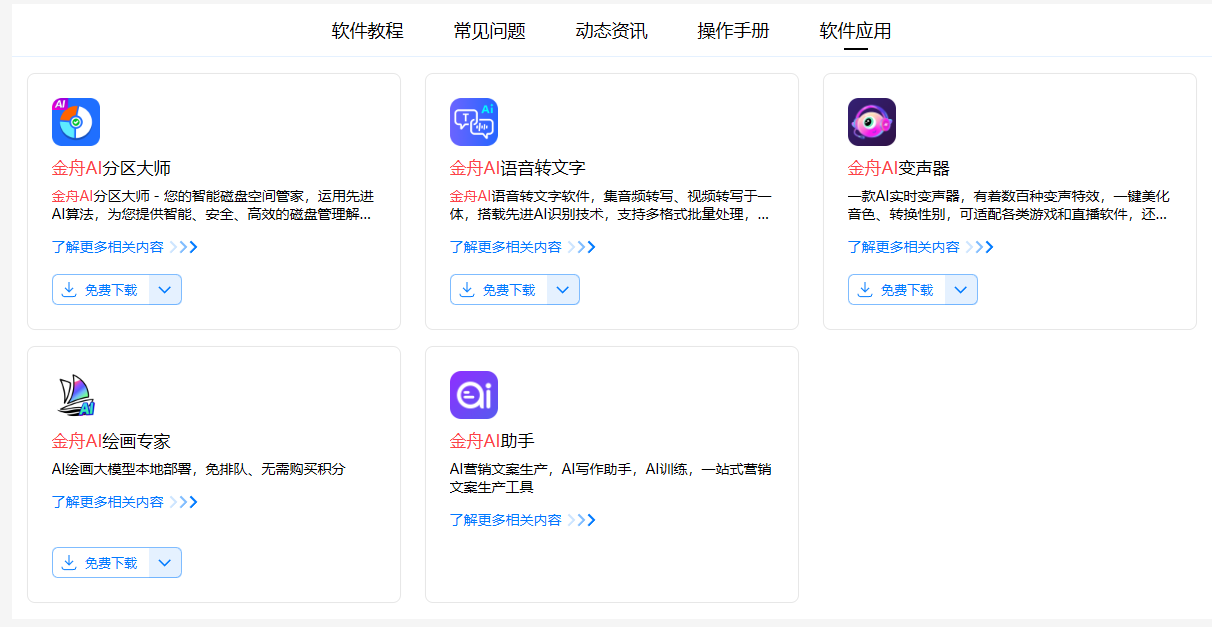The image size is (1212, 627).
Task: Download 金舟AI变声器 with 免费下载 button
Action: [x=897, y=290]
